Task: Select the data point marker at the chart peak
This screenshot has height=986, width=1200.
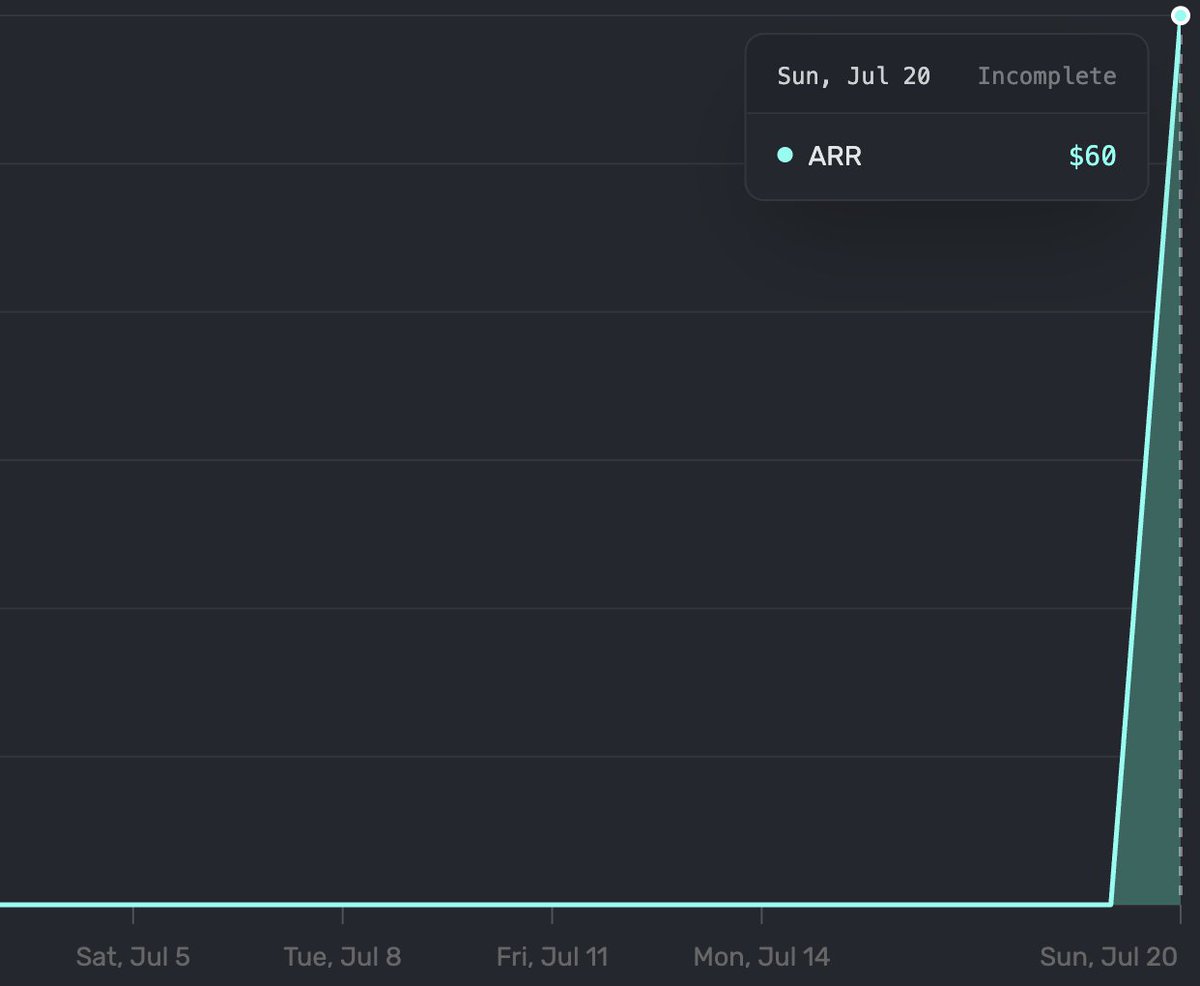Action: click(1180, 15)
